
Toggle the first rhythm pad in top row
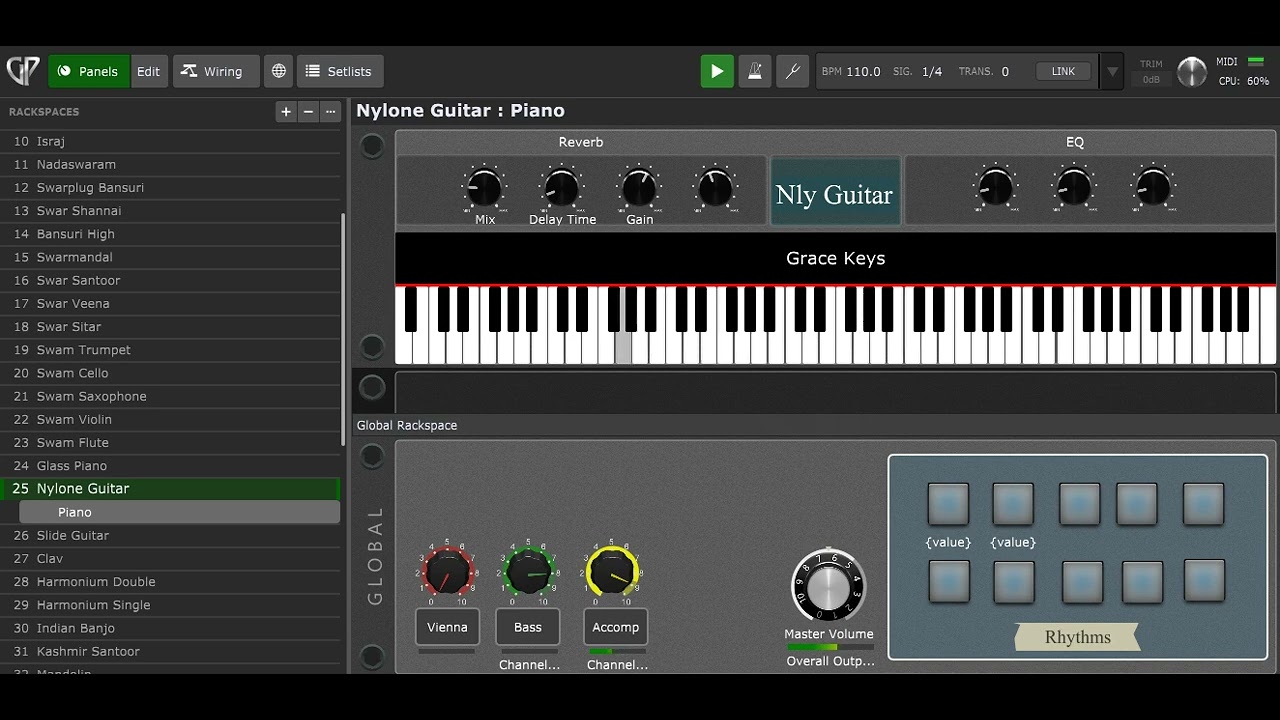[948, 504]
